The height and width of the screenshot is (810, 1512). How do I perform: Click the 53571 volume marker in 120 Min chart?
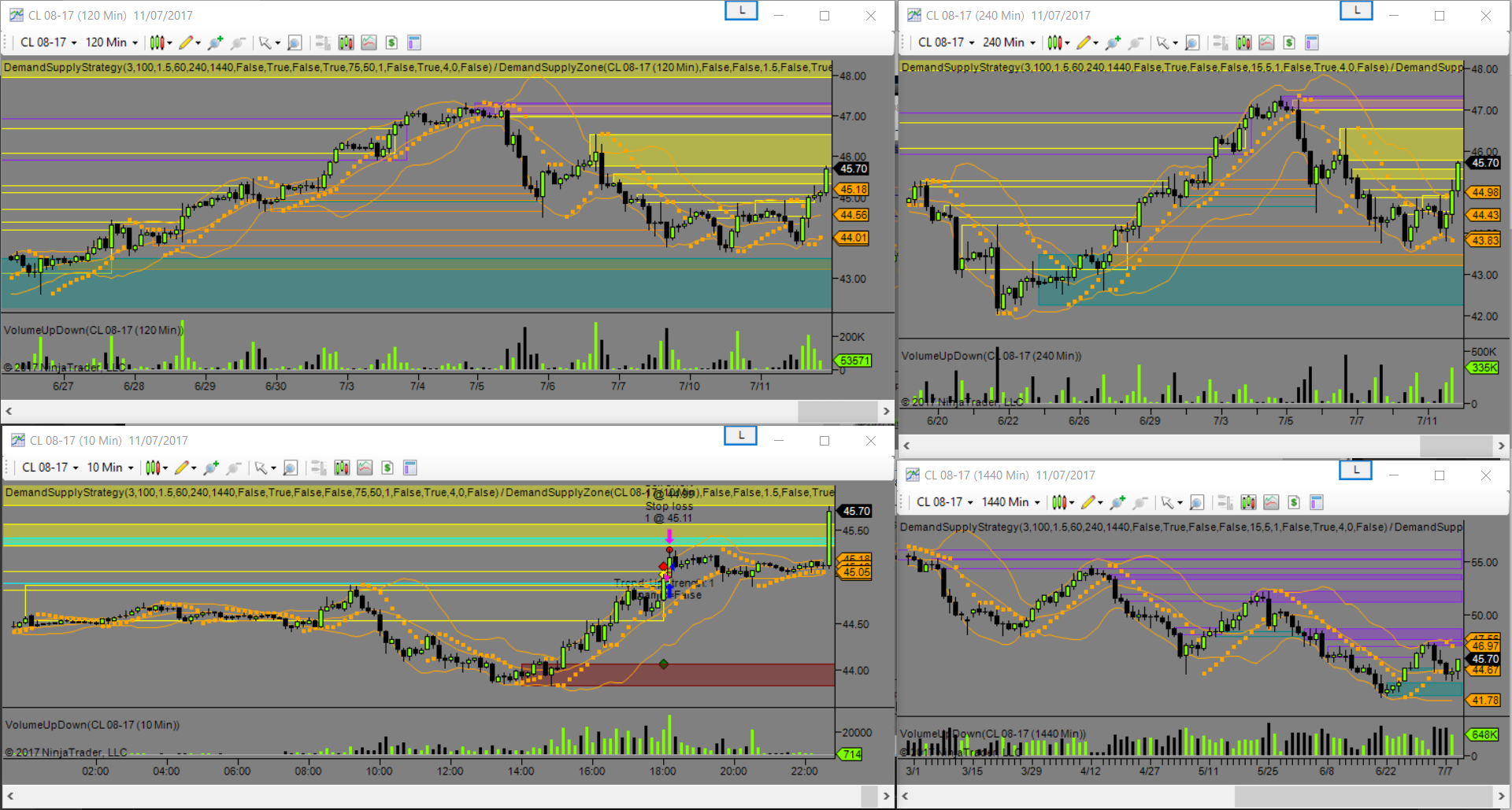pos(854,361)
